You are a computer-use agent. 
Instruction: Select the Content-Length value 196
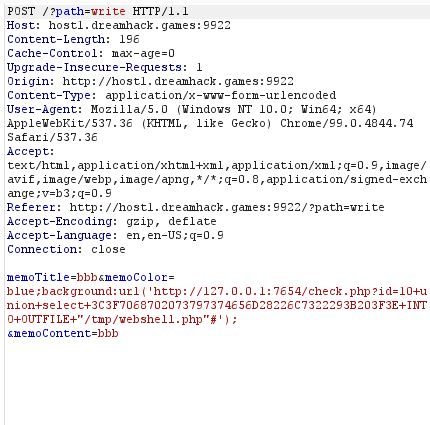[129, 40]
